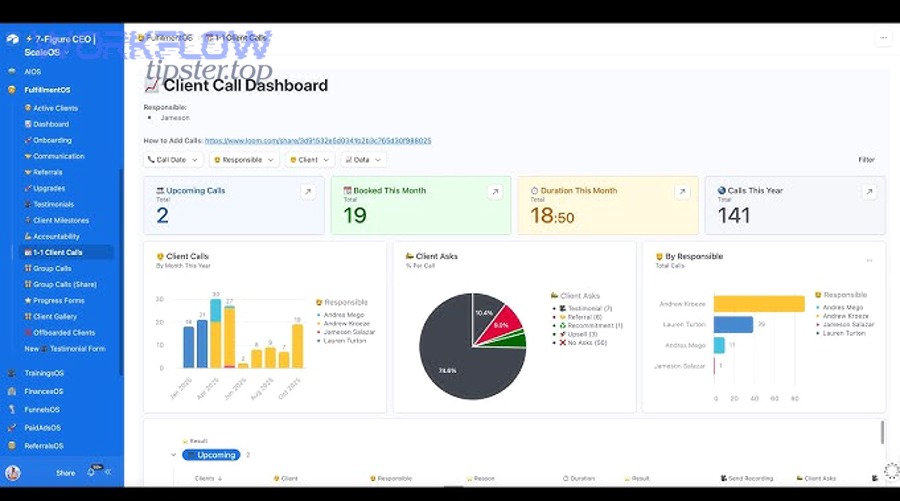Click the Calls This Year expand arrow

[869, 192]
